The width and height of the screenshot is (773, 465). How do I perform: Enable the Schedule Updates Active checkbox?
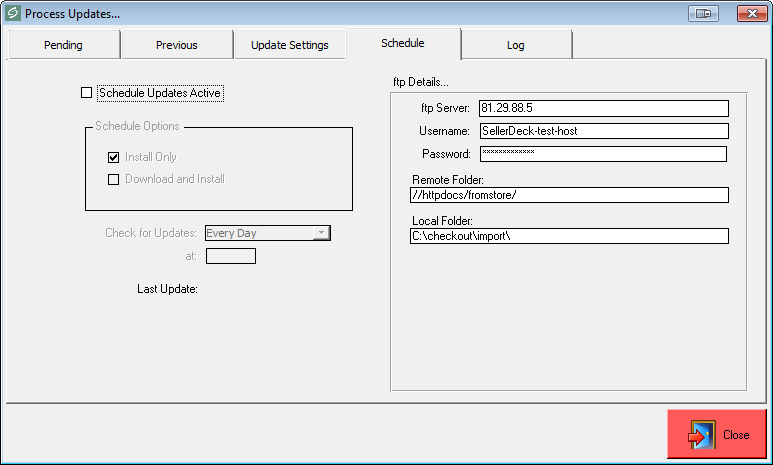coord(86,93)
